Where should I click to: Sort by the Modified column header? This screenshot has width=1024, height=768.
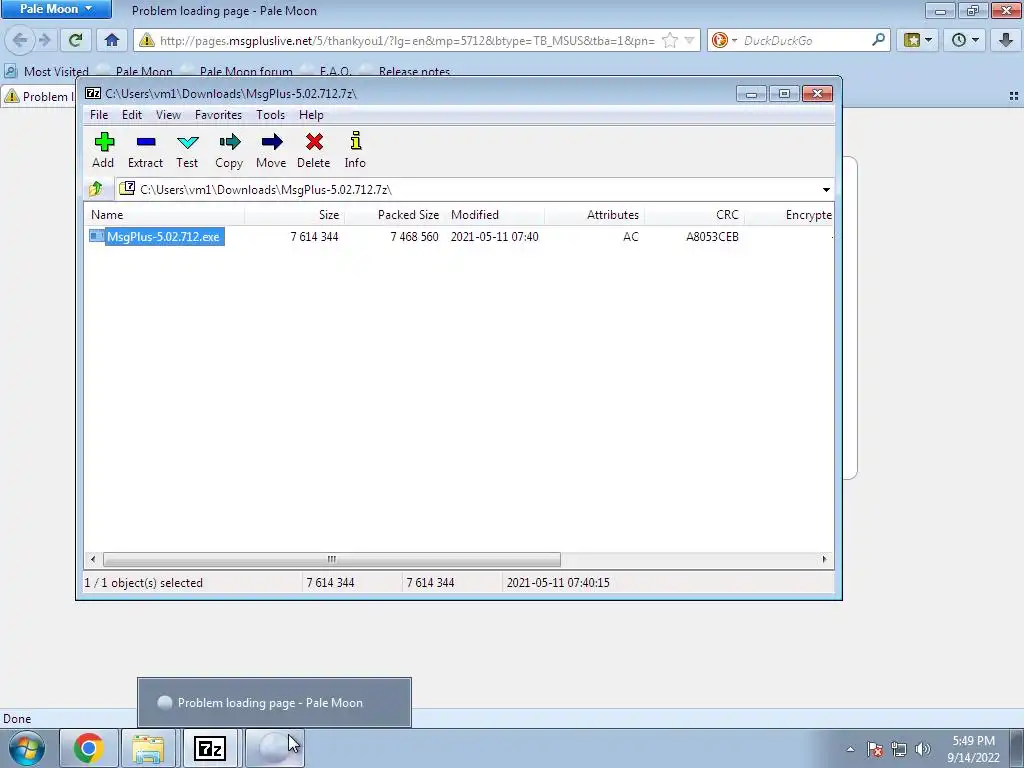[x=495, y=215]
